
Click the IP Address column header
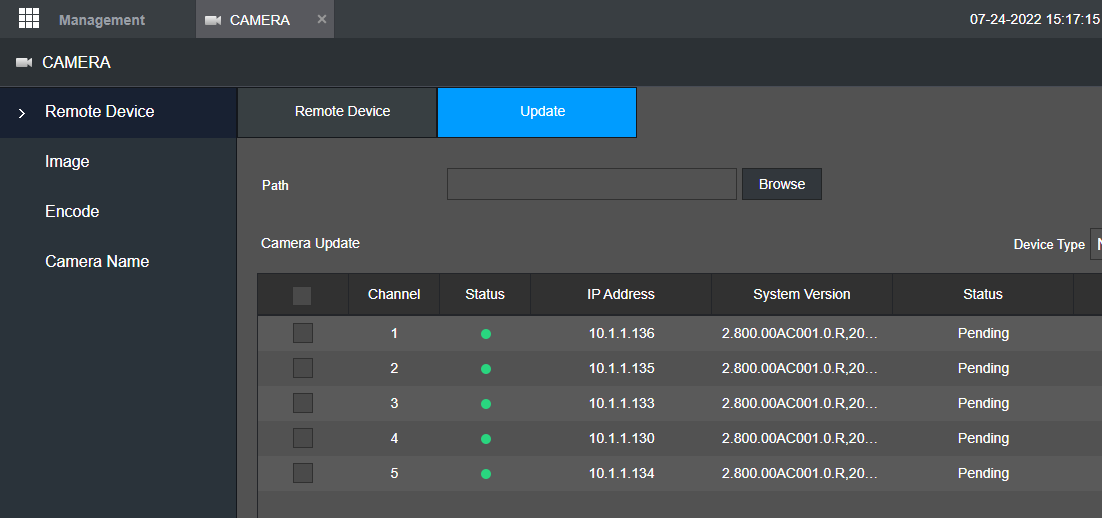pyautogui.click(x=621, y=294)
